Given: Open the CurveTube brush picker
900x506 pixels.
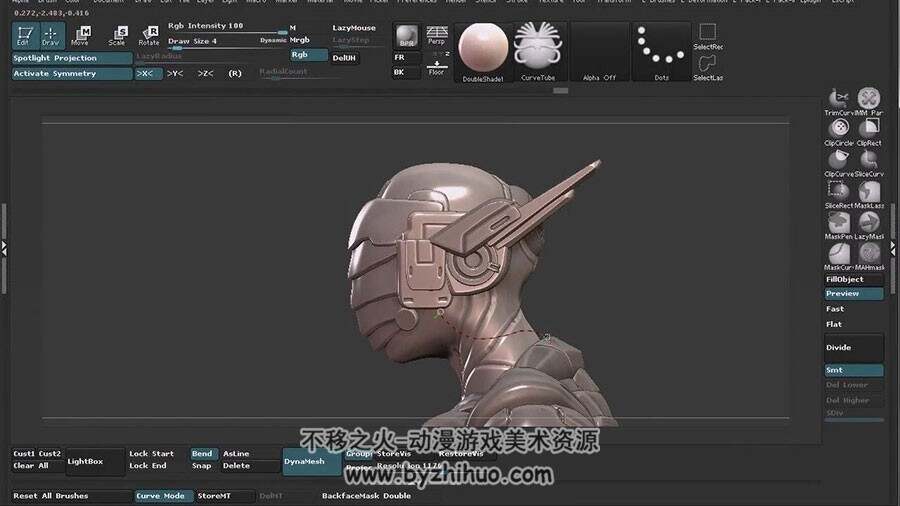Looking at the screenshot, I should [x=538, y=52].
